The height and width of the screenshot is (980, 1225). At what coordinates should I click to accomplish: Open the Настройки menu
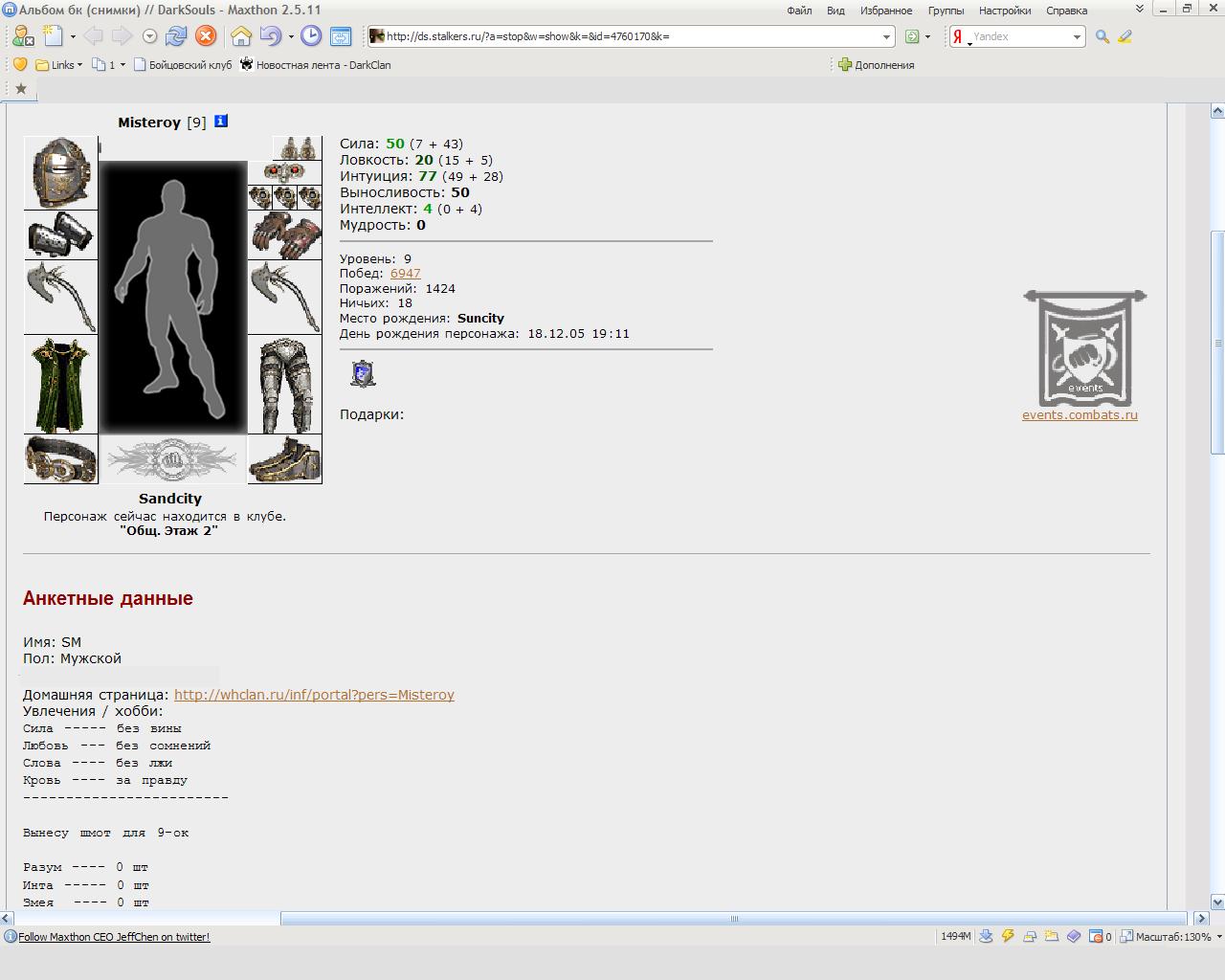(1005, 11)
